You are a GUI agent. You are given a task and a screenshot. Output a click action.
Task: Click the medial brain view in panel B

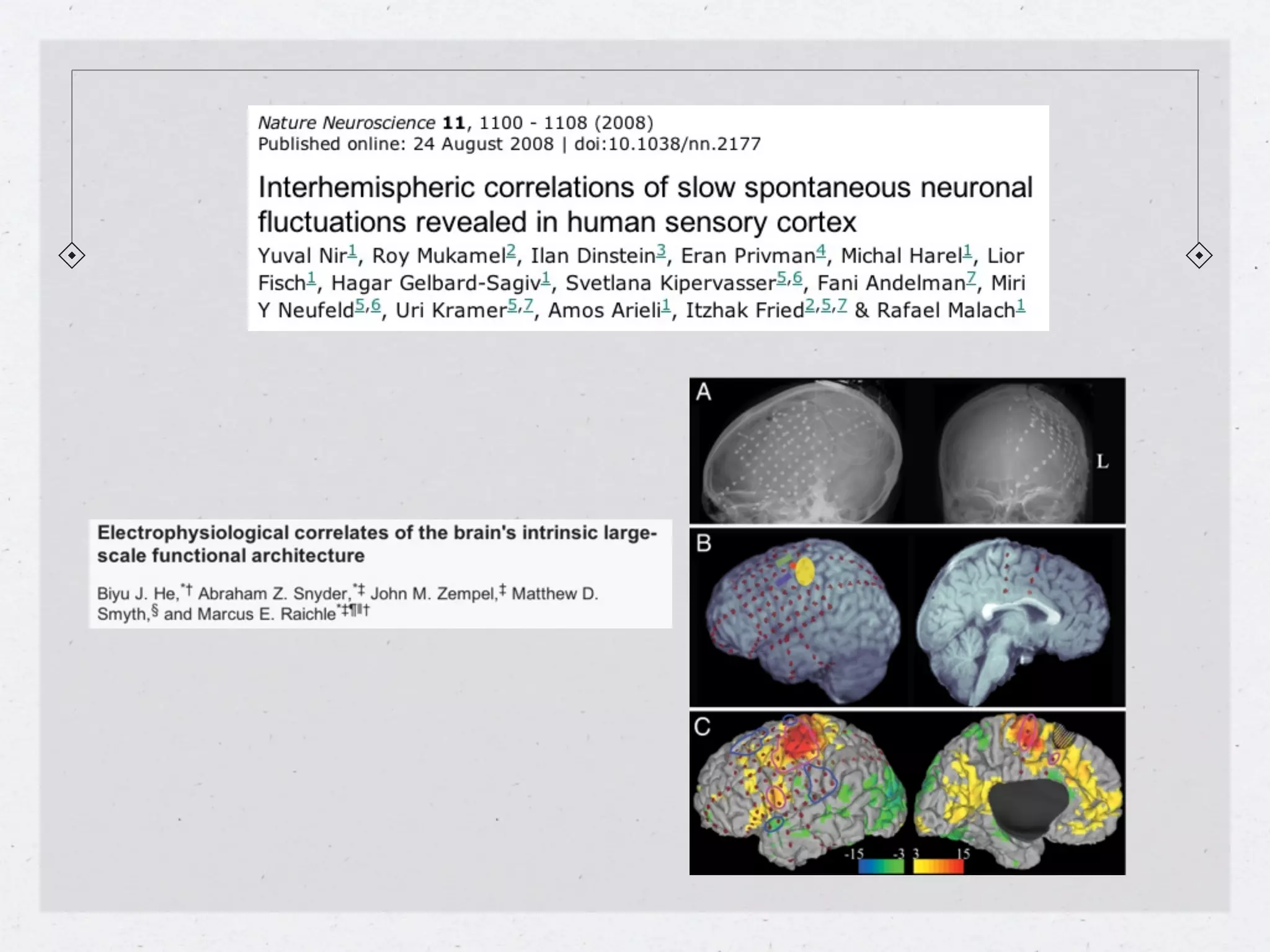[1014, 620]
